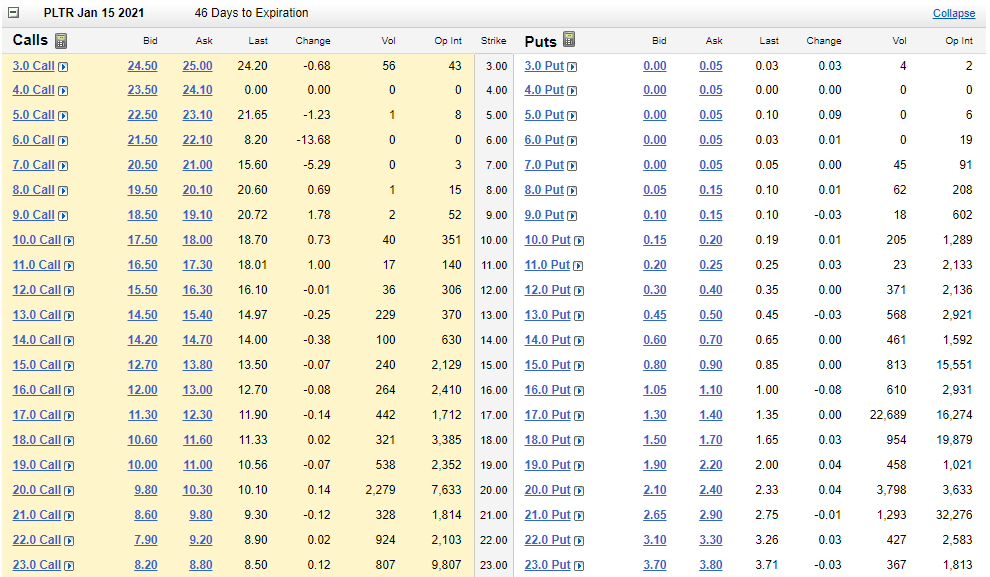Select the 21.0 Put open interest 32,276
990x577 pixels.
point(954,515)
